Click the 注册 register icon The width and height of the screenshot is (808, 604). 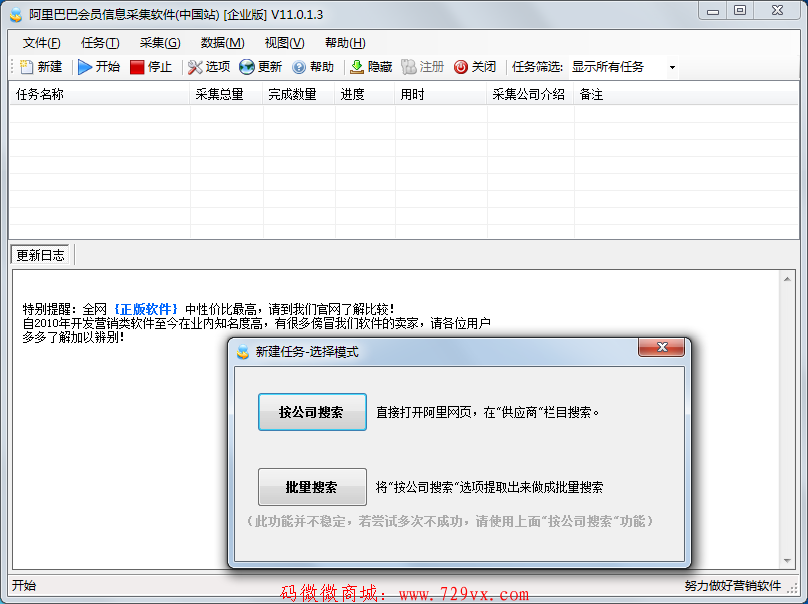click(409, 67)
